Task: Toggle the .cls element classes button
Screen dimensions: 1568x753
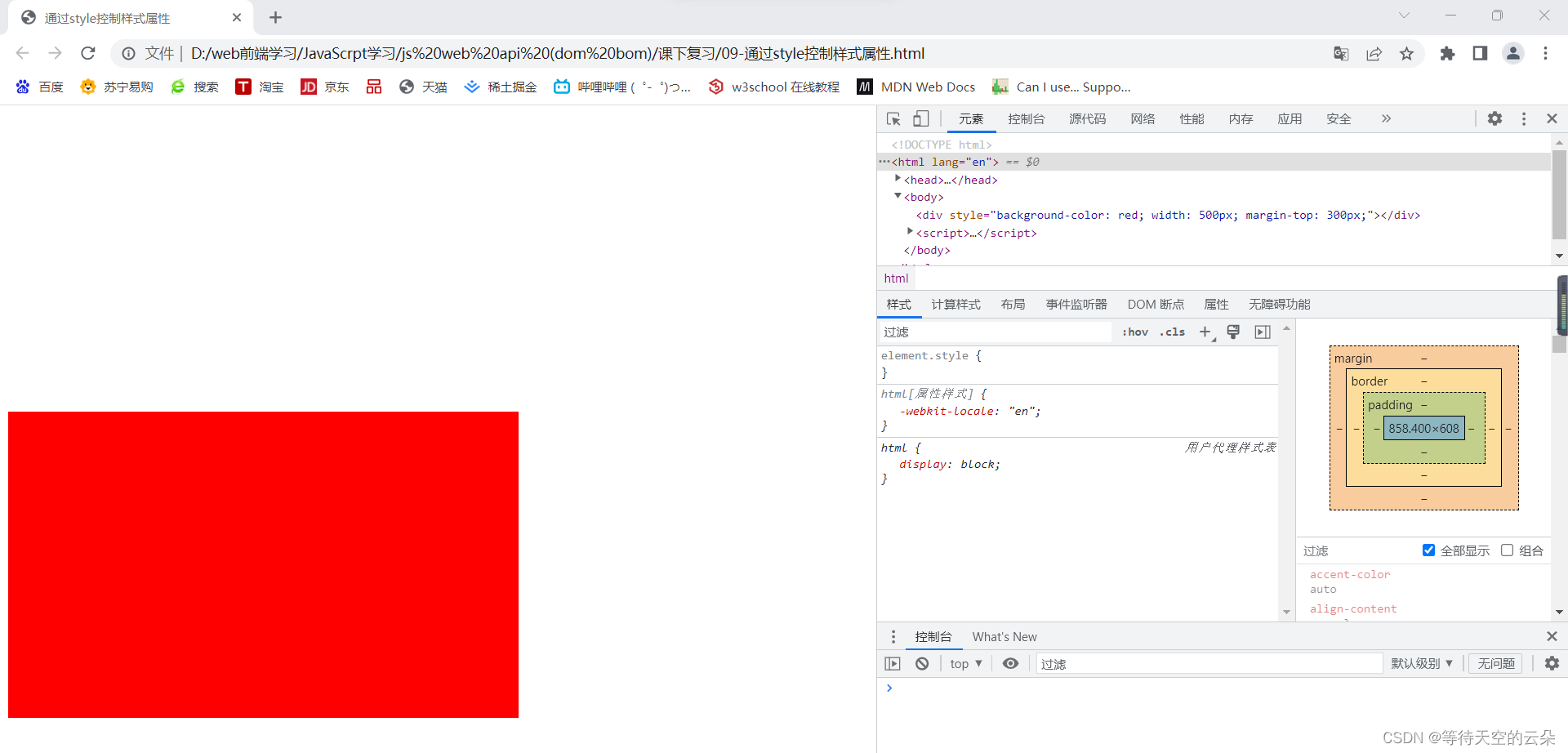Action: pos(1173,332)
